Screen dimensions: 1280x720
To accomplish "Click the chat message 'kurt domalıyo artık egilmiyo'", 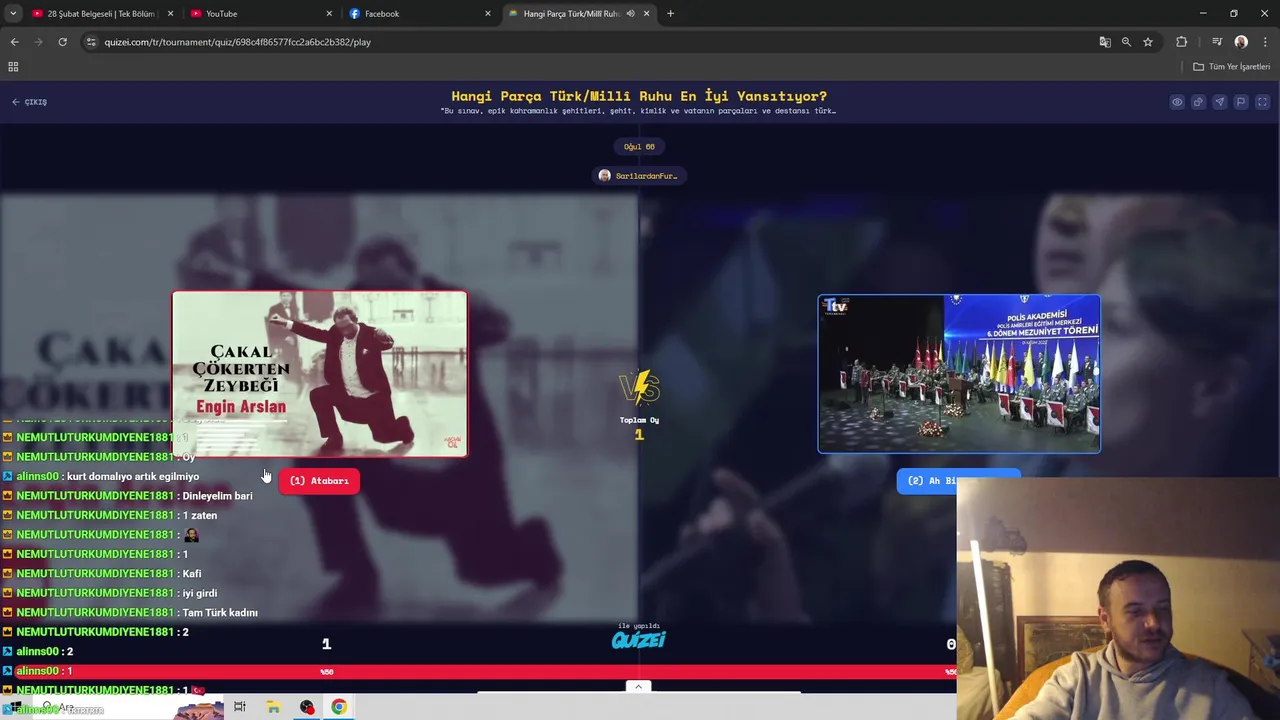I will tap(133, 477).
